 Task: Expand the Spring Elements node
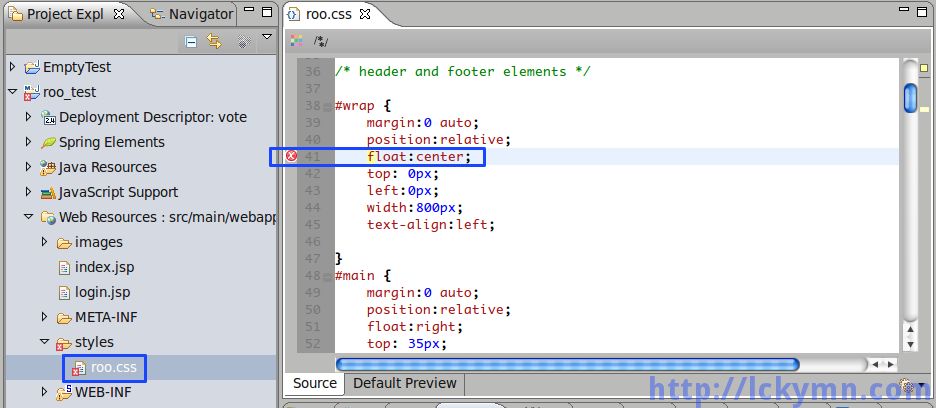tap(29, 142)
